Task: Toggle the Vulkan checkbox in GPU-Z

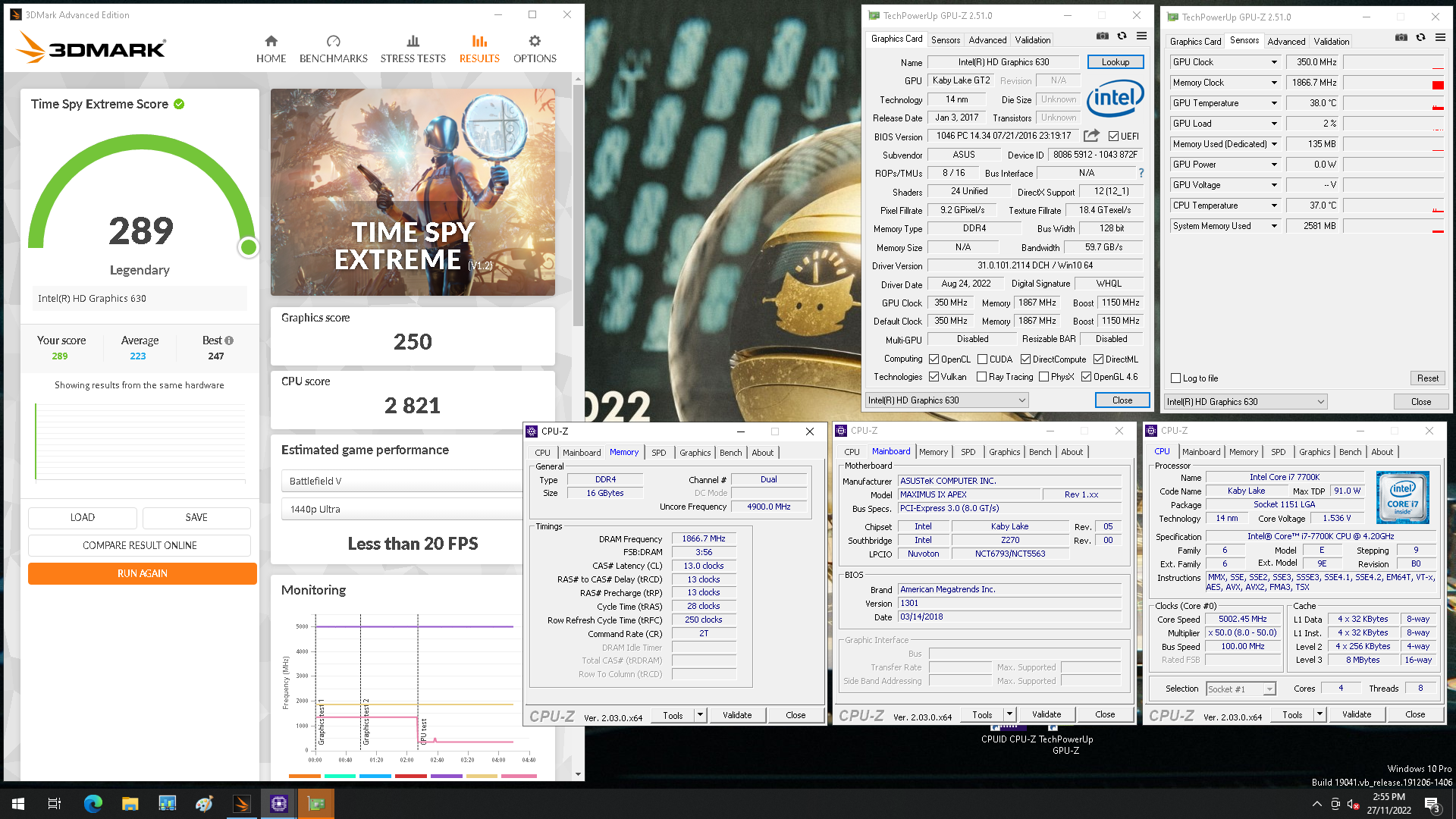Action: pyautogui.click(x=934, y=377)
